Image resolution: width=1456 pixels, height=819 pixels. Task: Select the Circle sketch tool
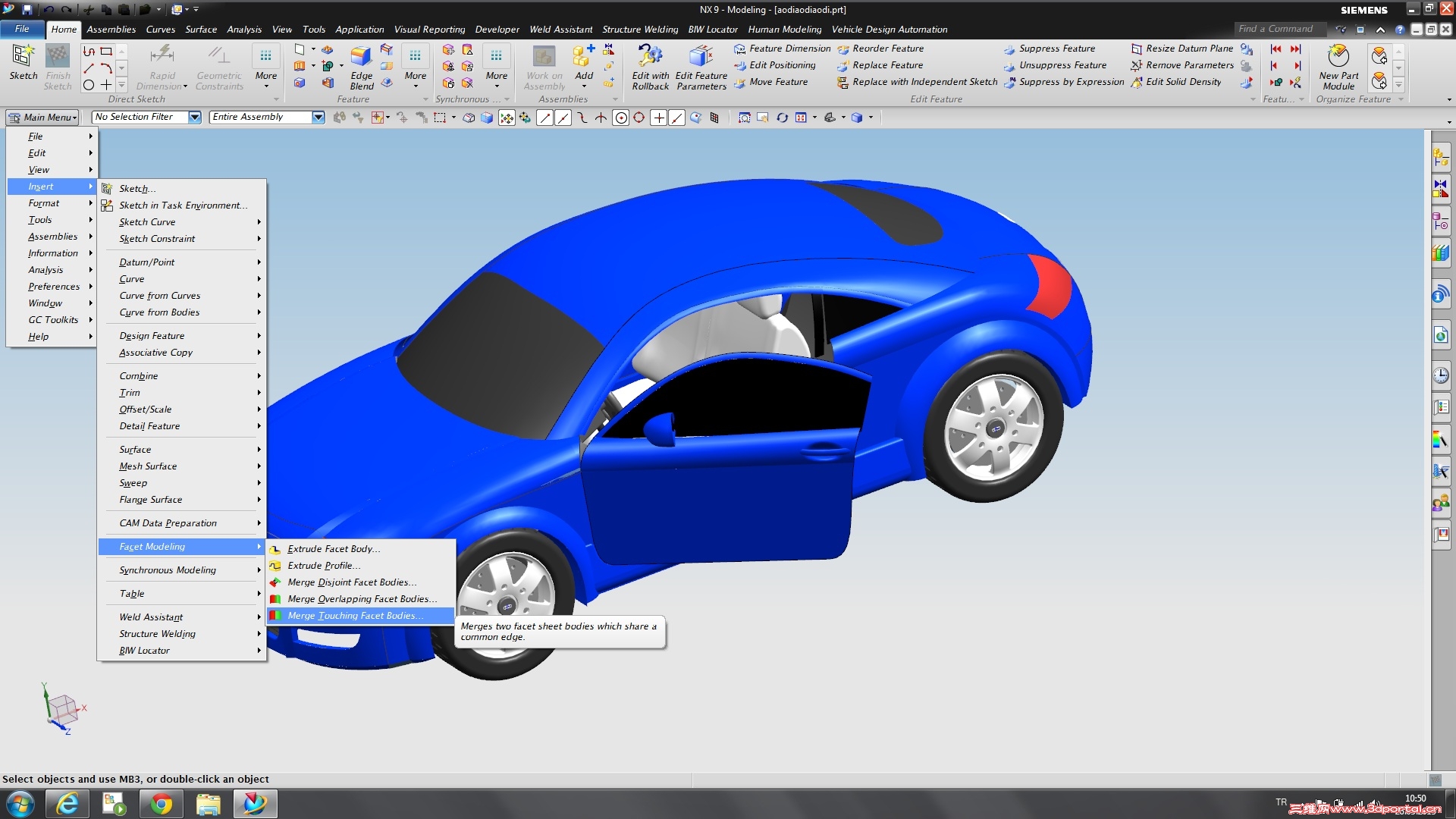point(89,85)
